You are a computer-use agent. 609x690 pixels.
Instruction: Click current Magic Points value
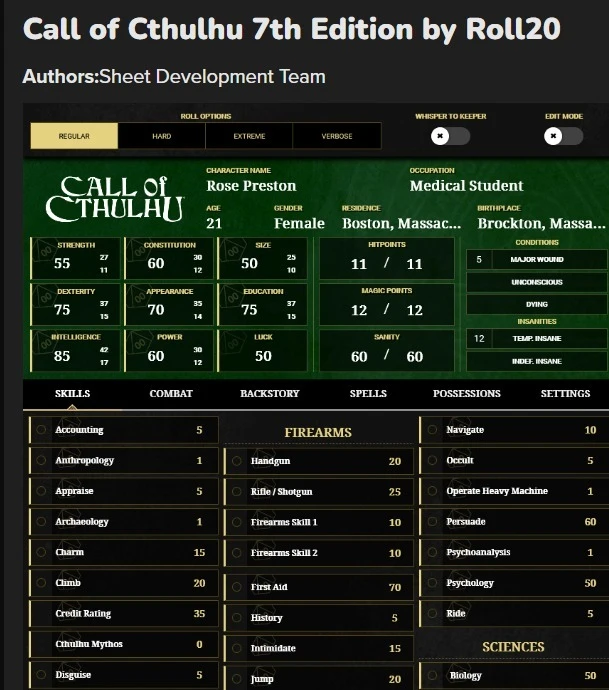pos(359,310)
